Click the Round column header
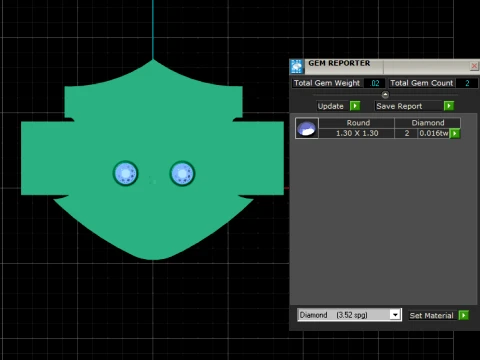480x360 pixels. point(357,123)
